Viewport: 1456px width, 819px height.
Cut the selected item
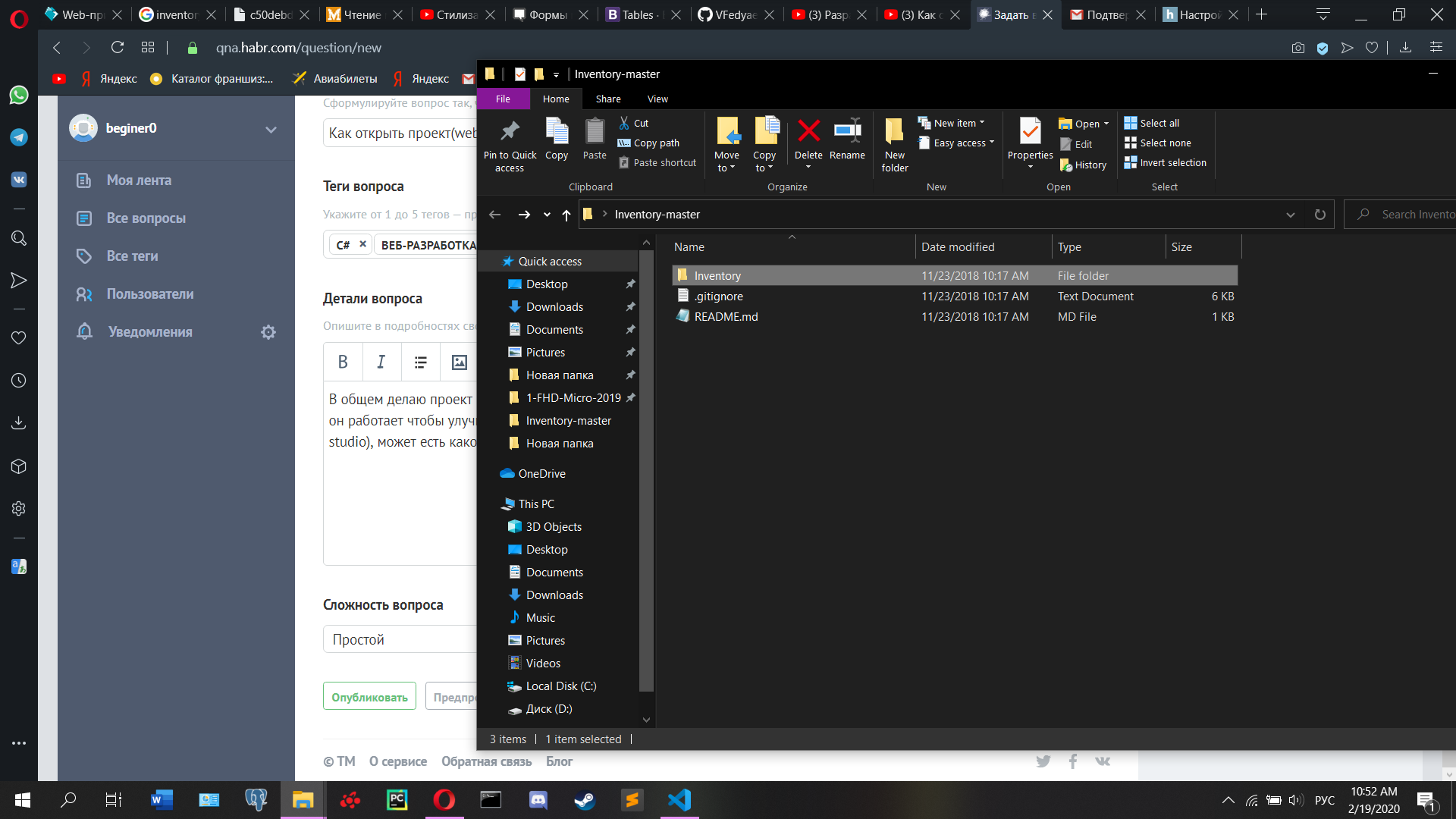[634, 123]
